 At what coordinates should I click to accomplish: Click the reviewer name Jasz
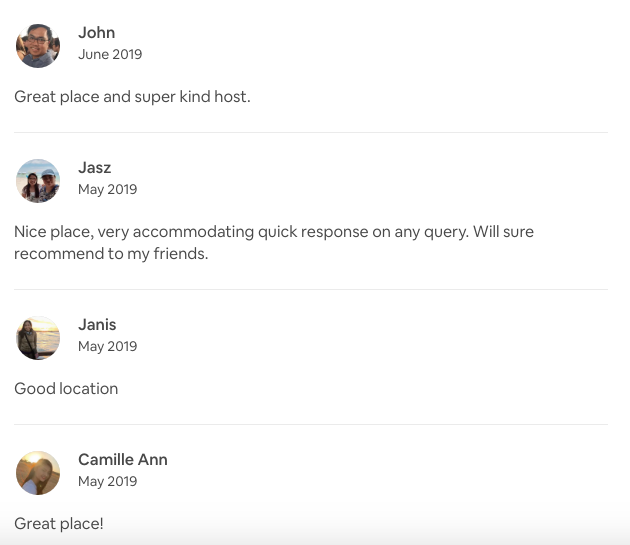pyautogui.click(x=94, y=168)
